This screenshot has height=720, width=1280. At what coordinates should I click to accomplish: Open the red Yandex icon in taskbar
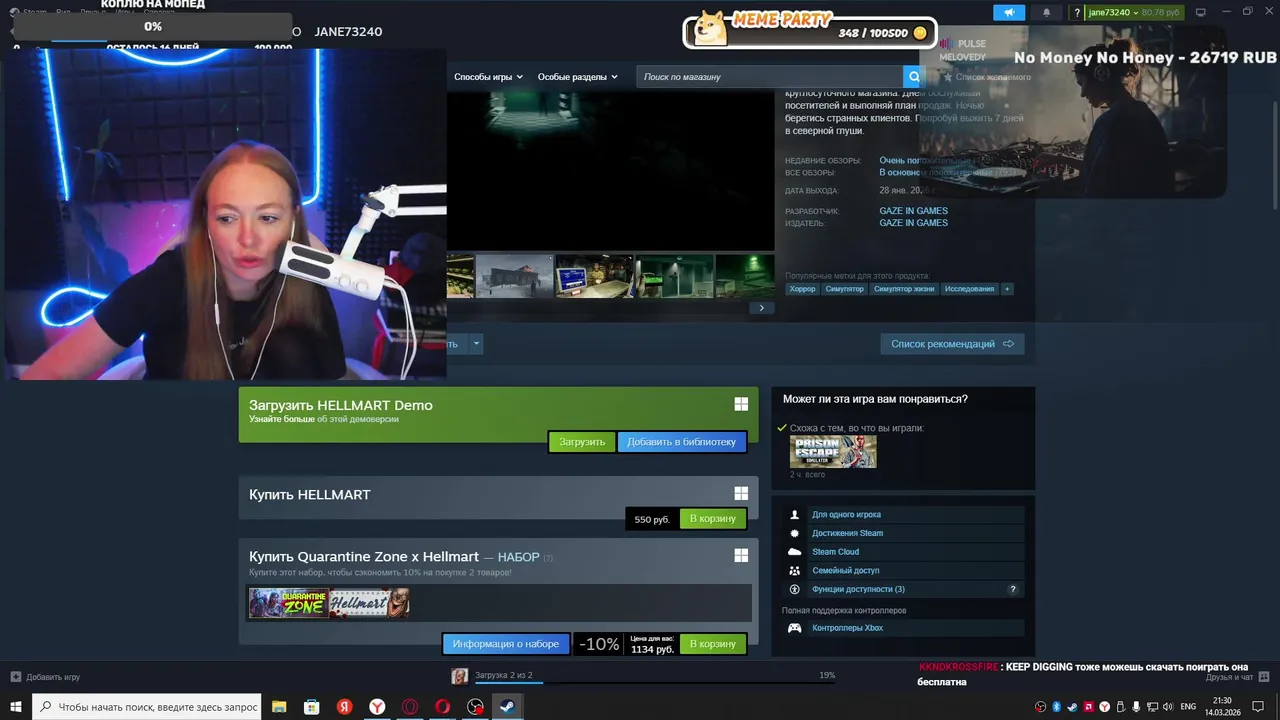click(344, 707)
